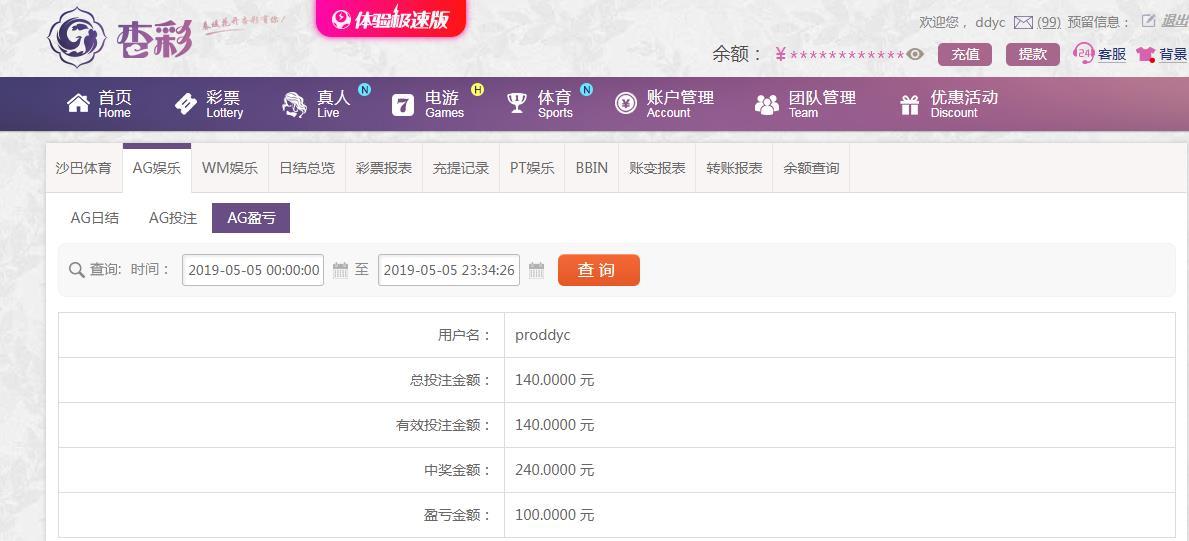This screenshot has height=541, width=1189.
Task: Click the 杏彩 site logo
Action: [x=120, y=36]
